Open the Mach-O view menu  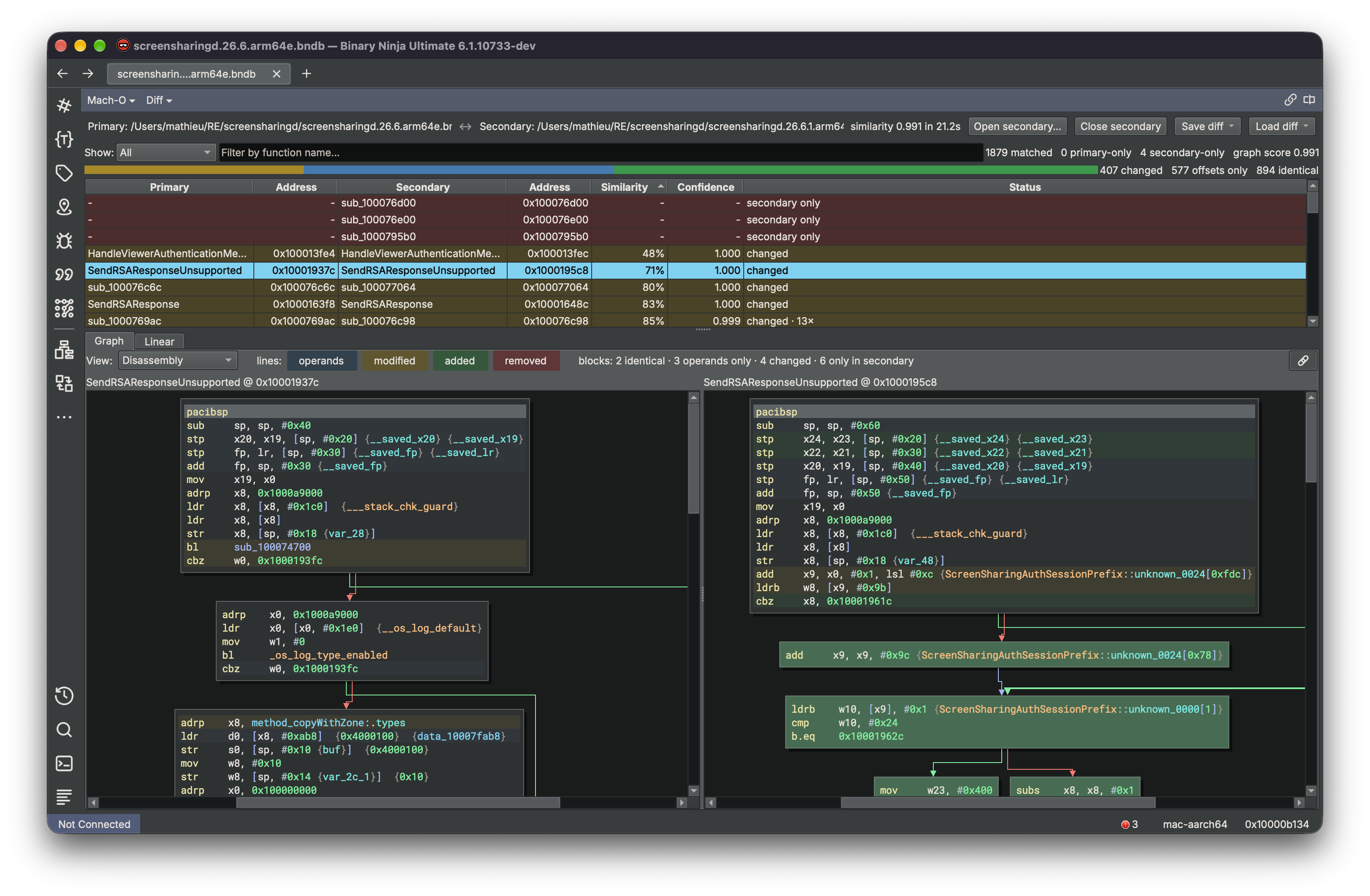click(111, 101)
